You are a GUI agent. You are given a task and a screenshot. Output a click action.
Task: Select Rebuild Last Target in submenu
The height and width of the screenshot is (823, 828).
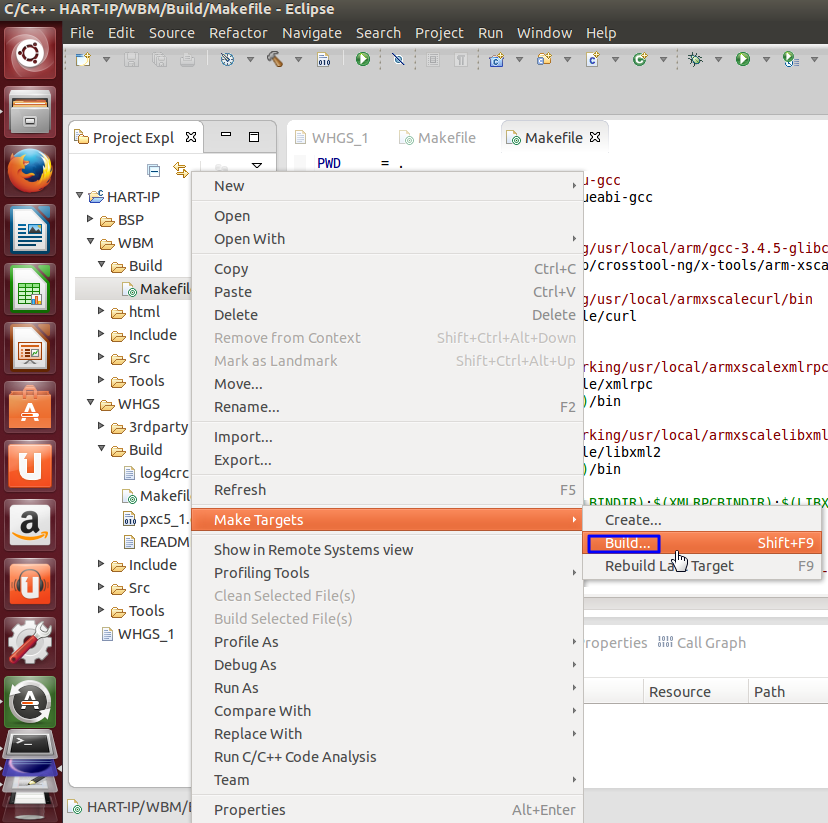pos(702,566)
